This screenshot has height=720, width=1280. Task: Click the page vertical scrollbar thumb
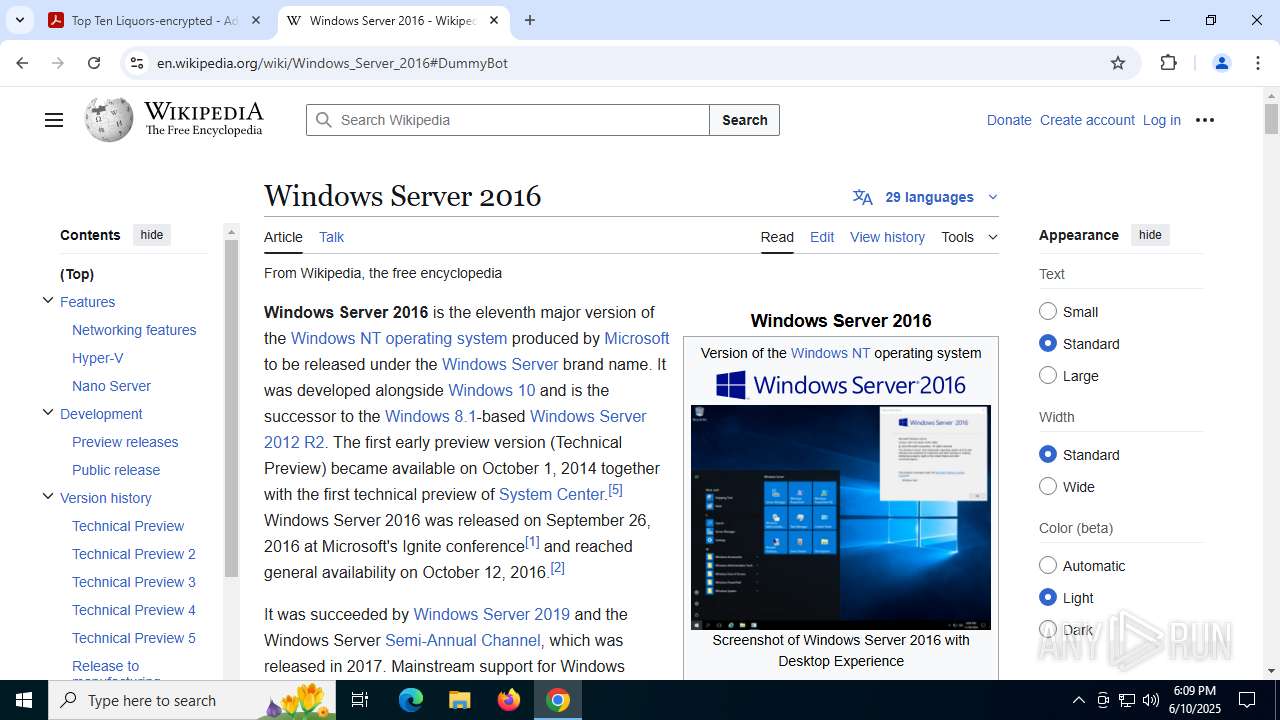[1271, 118]
